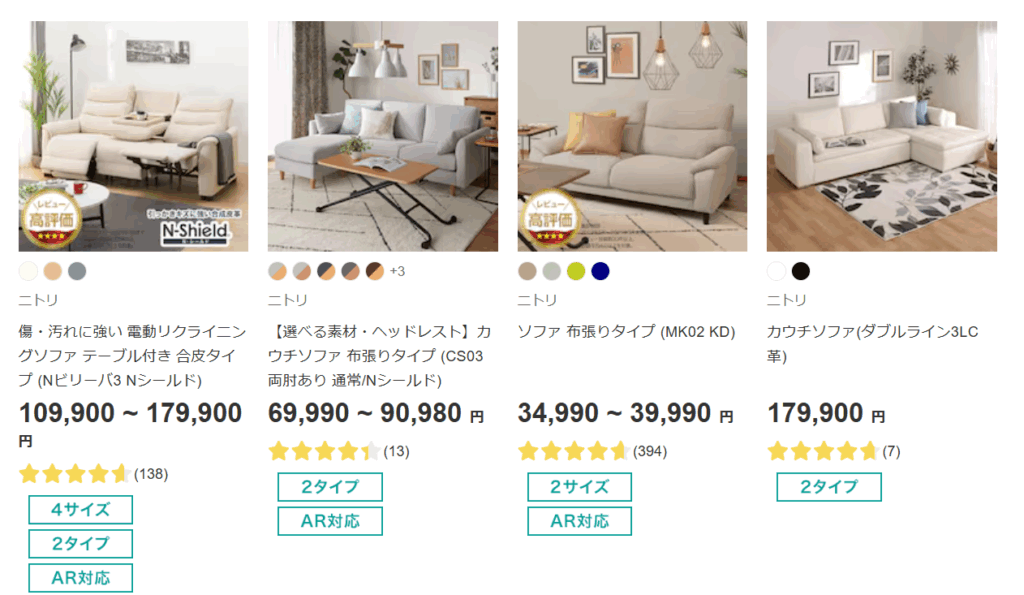Click the star rating with 13 reviews
The width and height of the screenshot is (1024, 595).
click(x=324, y=451)
